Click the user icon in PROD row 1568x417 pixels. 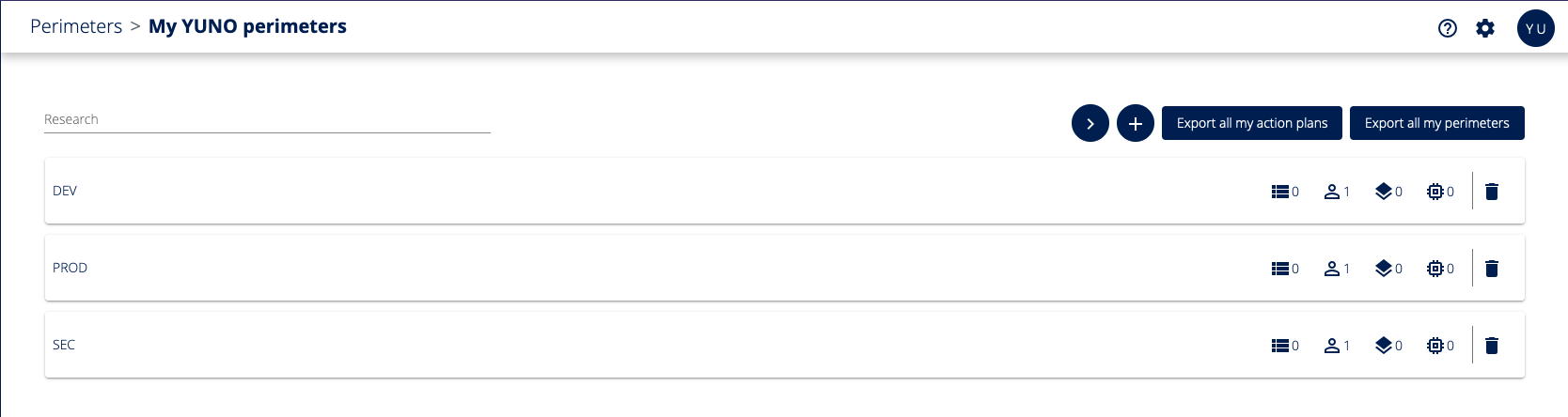click(x=1332, y=269)
